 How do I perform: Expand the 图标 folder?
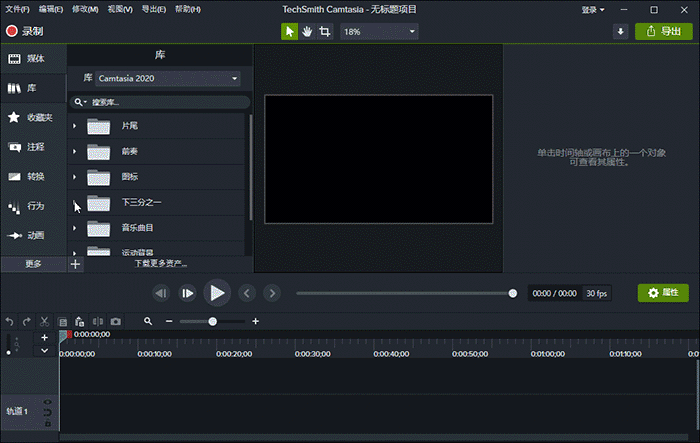pyautogui.click(x=75, y=177)
